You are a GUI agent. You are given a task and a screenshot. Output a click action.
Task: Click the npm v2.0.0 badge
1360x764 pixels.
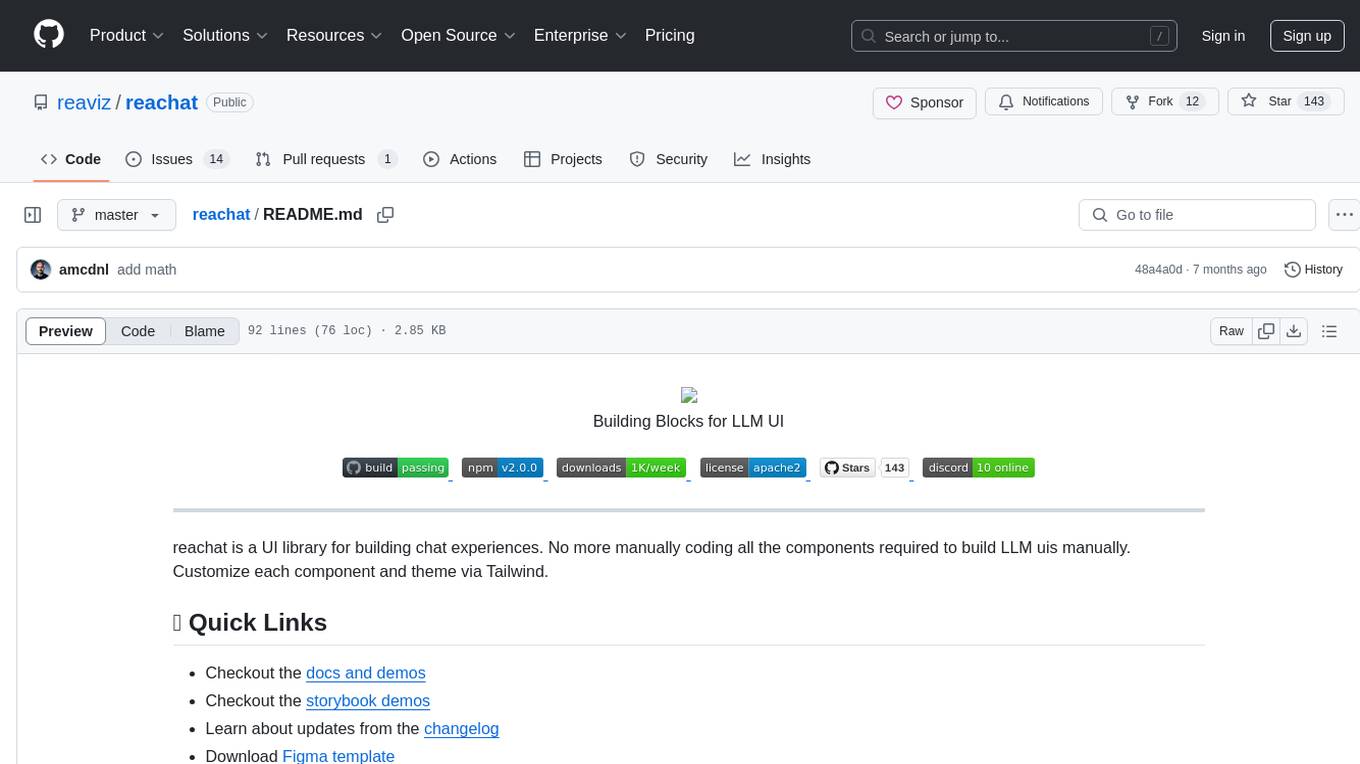pyautogui.click(x=502, y=467)
